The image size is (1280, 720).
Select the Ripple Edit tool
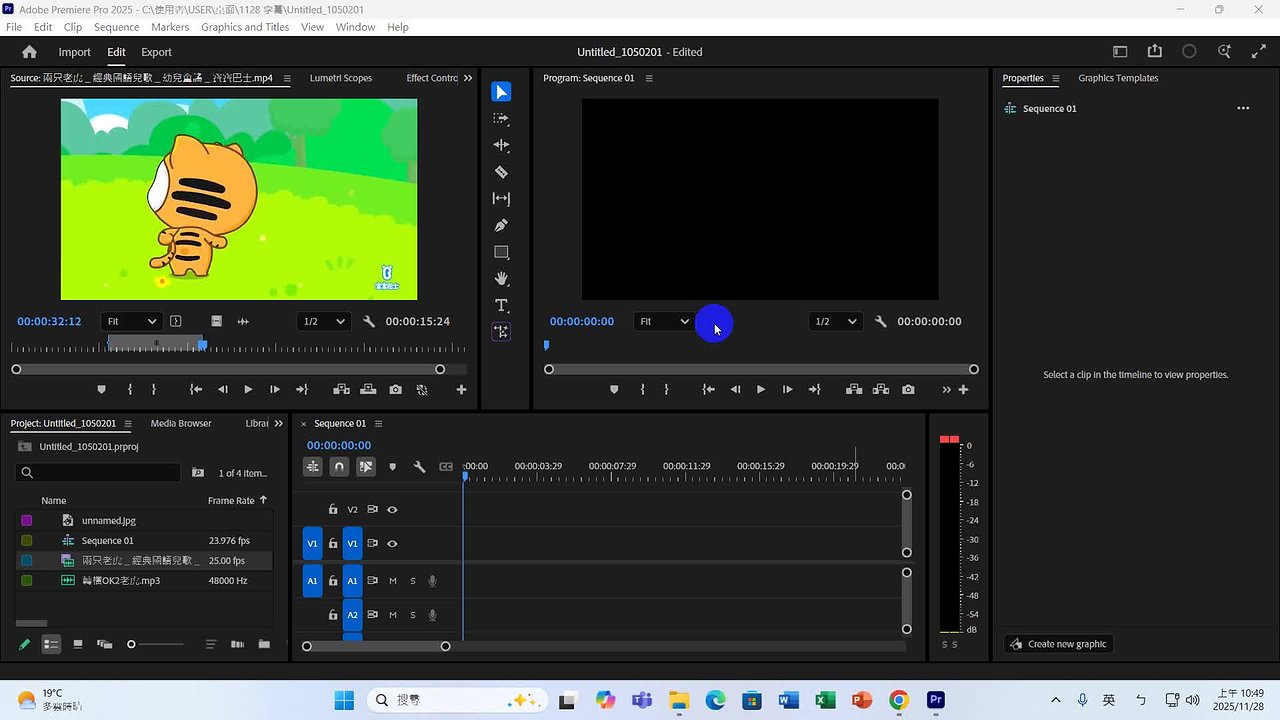pyautogui.click(x=501, y=145)
